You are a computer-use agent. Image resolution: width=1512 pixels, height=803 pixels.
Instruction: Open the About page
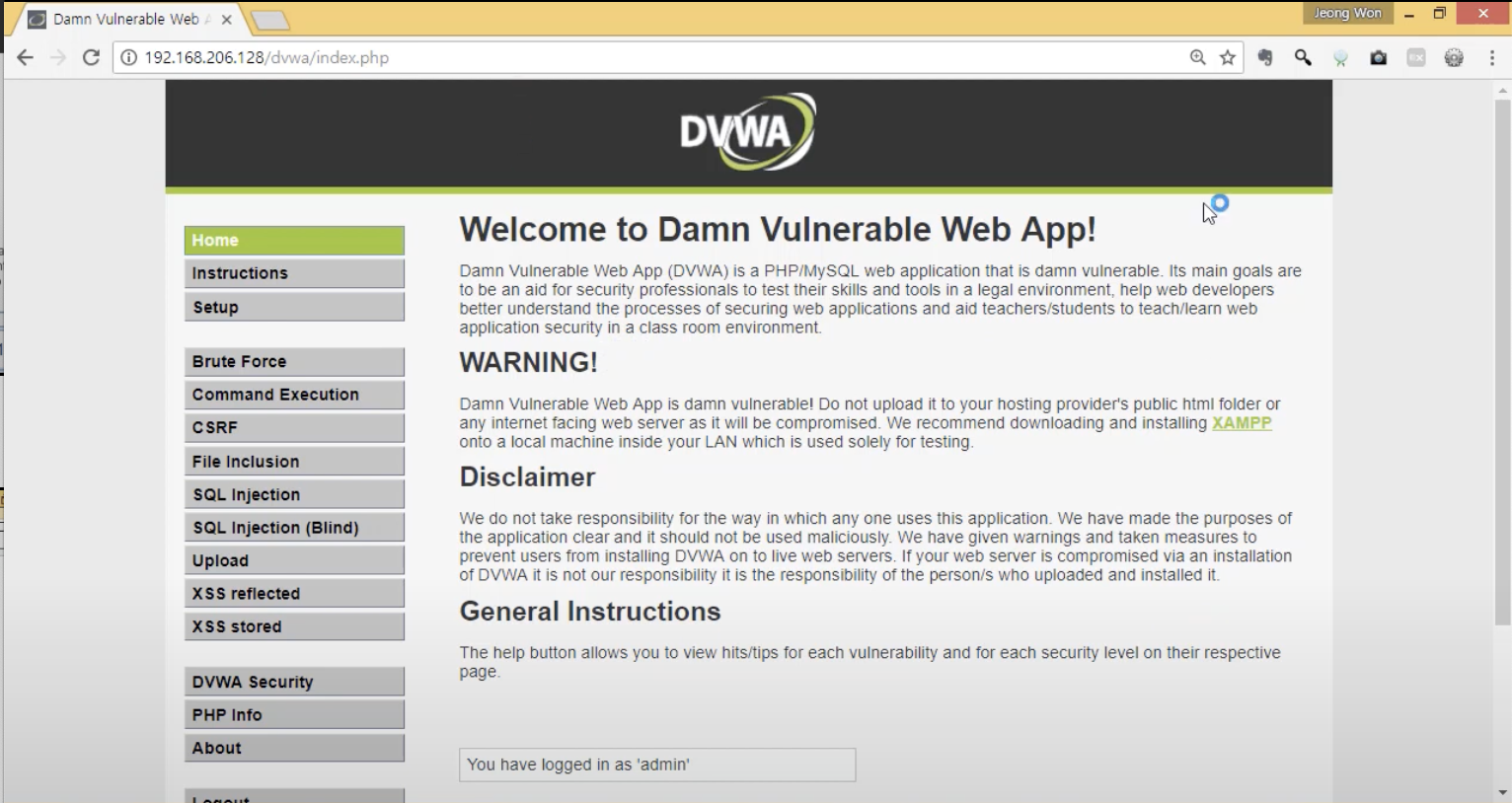(294, 748)
